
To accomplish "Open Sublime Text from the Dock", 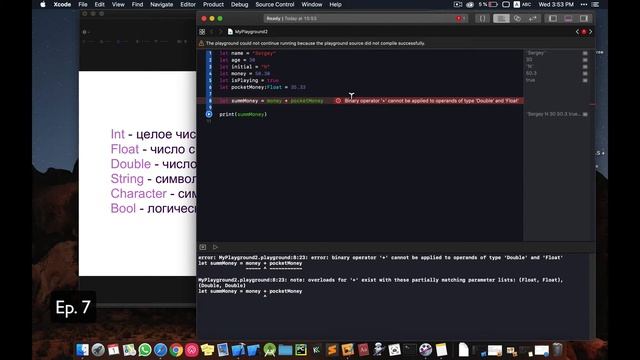I will tap(332, 350).
